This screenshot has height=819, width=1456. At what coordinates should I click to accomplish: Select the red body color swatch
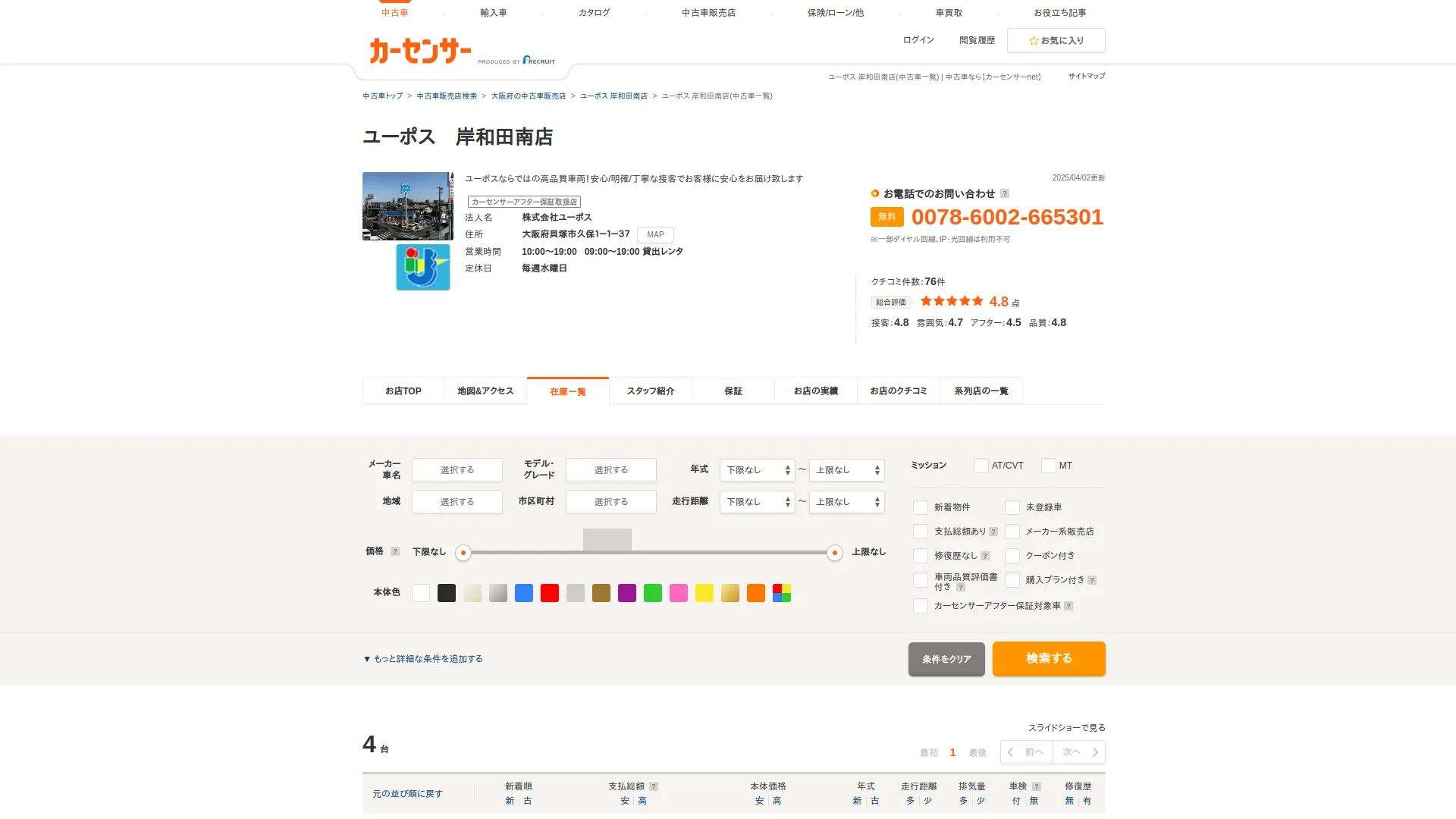pos(550,593)
